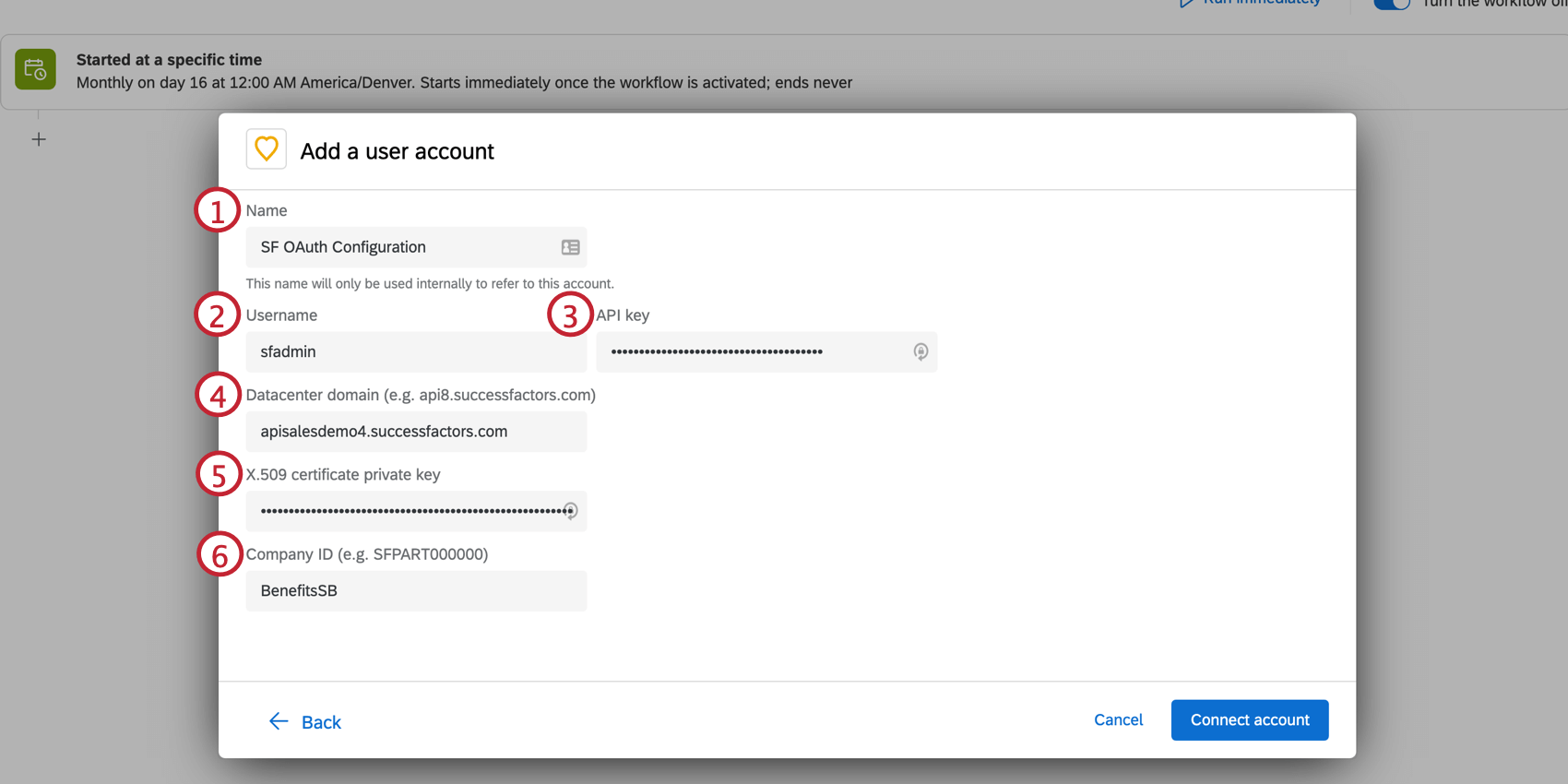Image resolution: width=1568 pixels, height=784 pixels.
Task: Click the back arrow icon
Action: [x=279, y=721]
